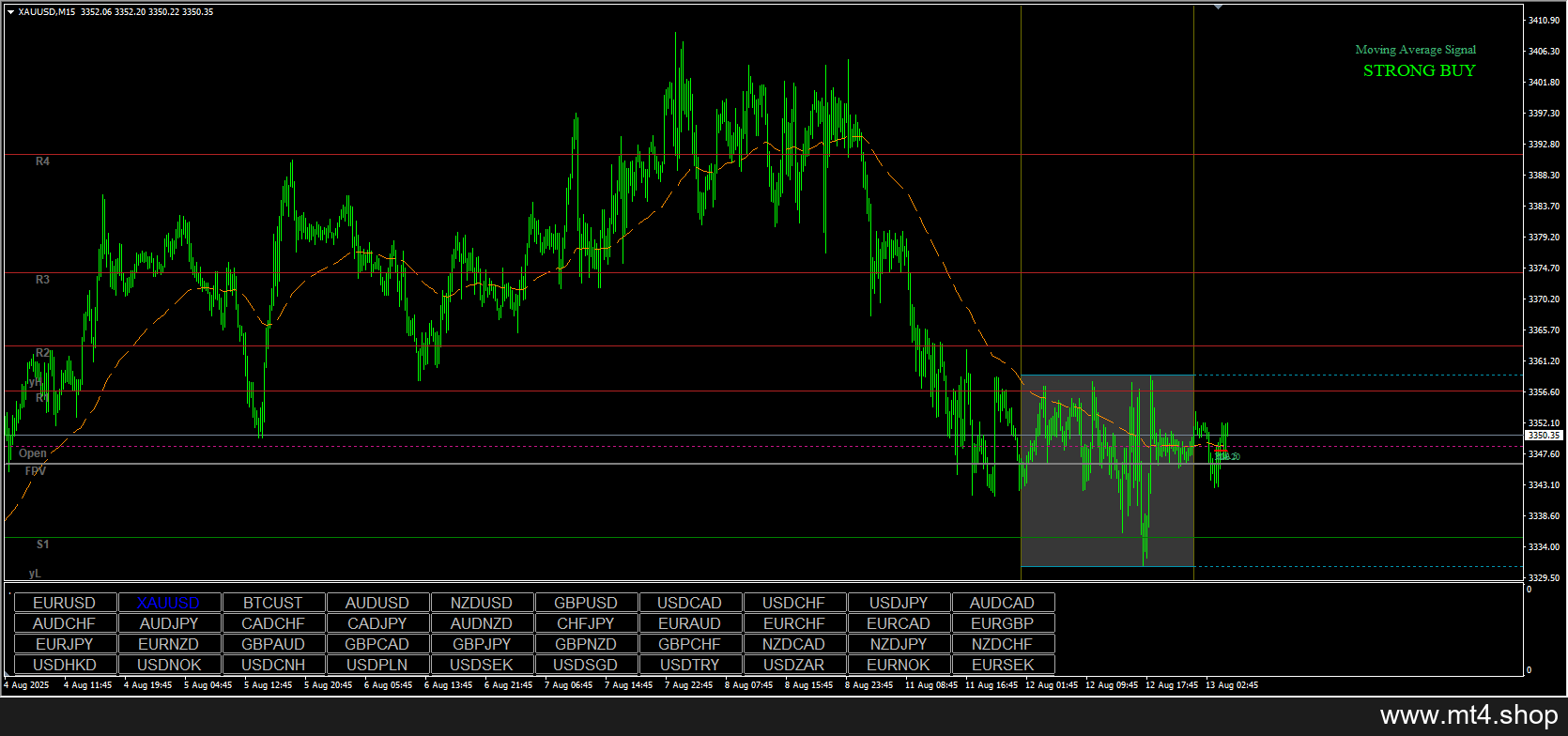Select USDSEK pair button
The height and width of the screenshot is (736, 1568).
point(482,665)
